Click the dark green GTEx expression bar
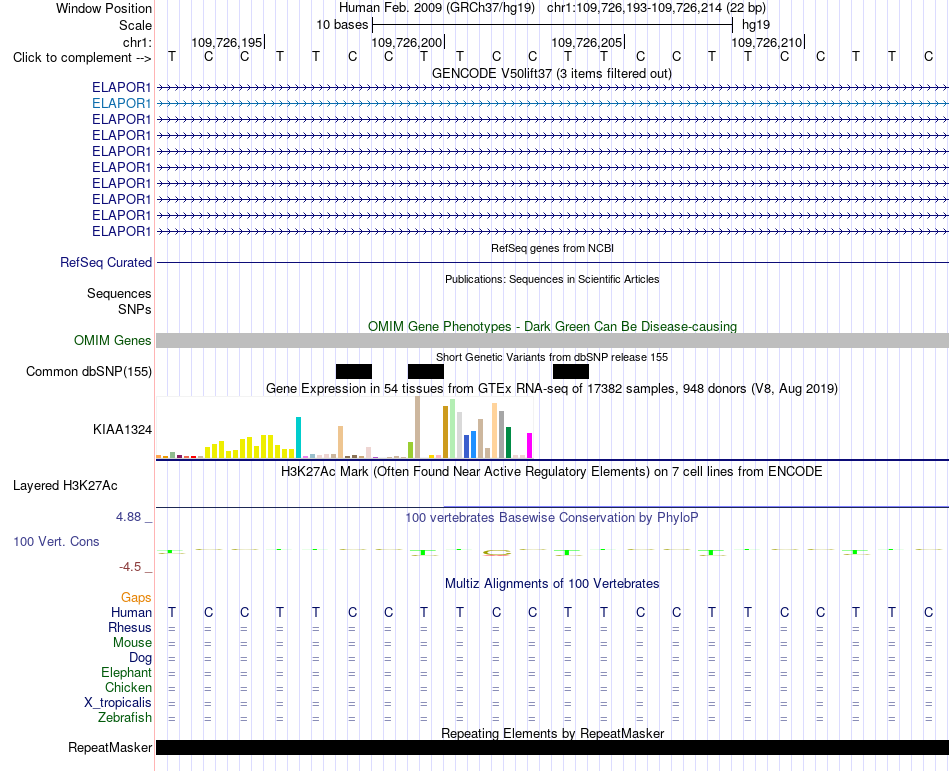This screenshot has width=950, height=771. tap(508, 442)
